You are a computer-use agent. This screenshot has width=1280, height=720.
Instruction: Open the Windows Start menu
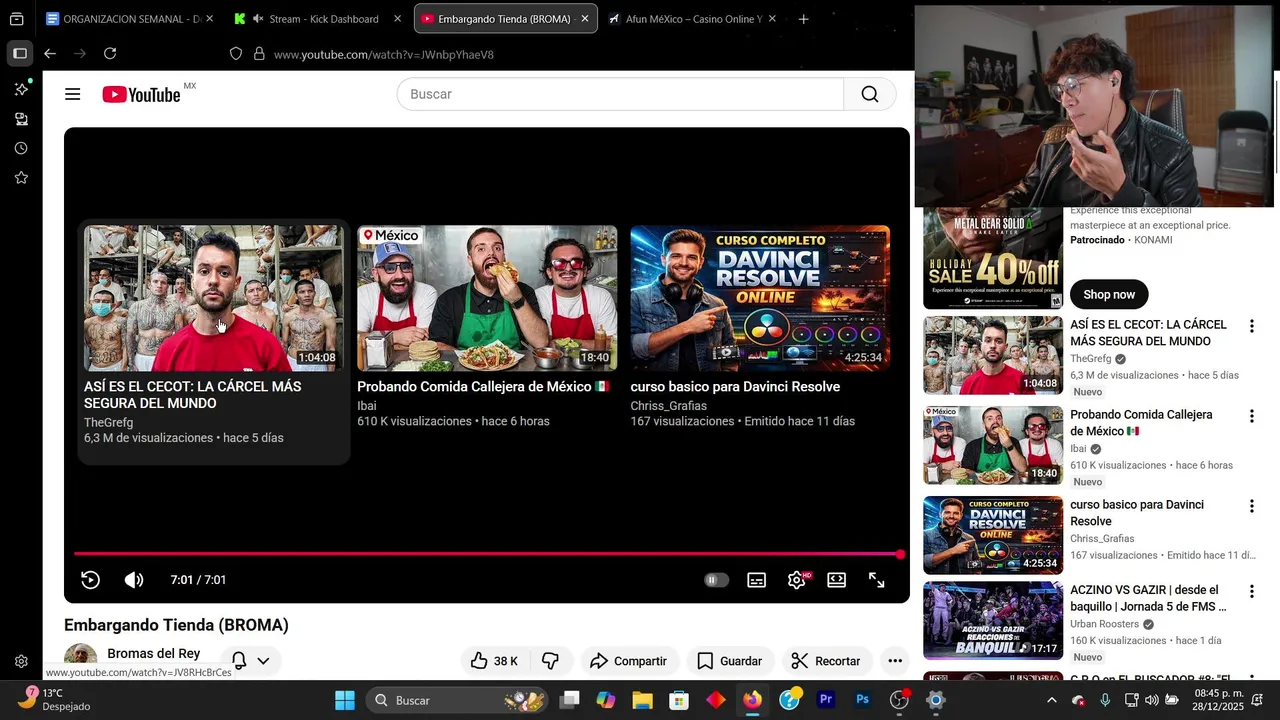click(345, 700)
